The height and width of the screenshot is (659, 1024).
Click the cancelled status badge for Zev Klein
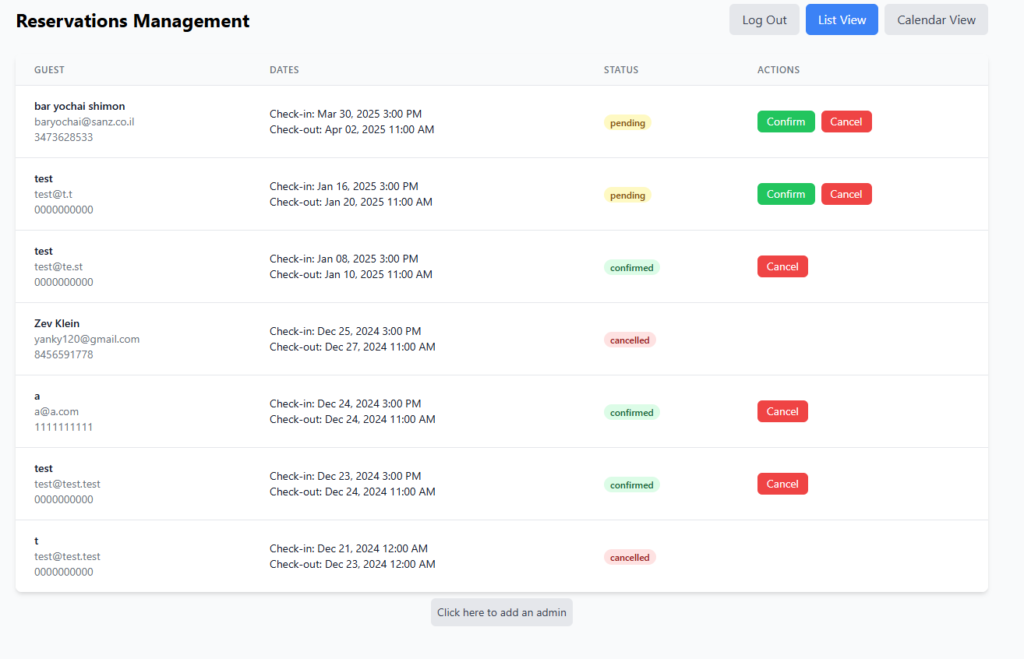click(629, 340)
